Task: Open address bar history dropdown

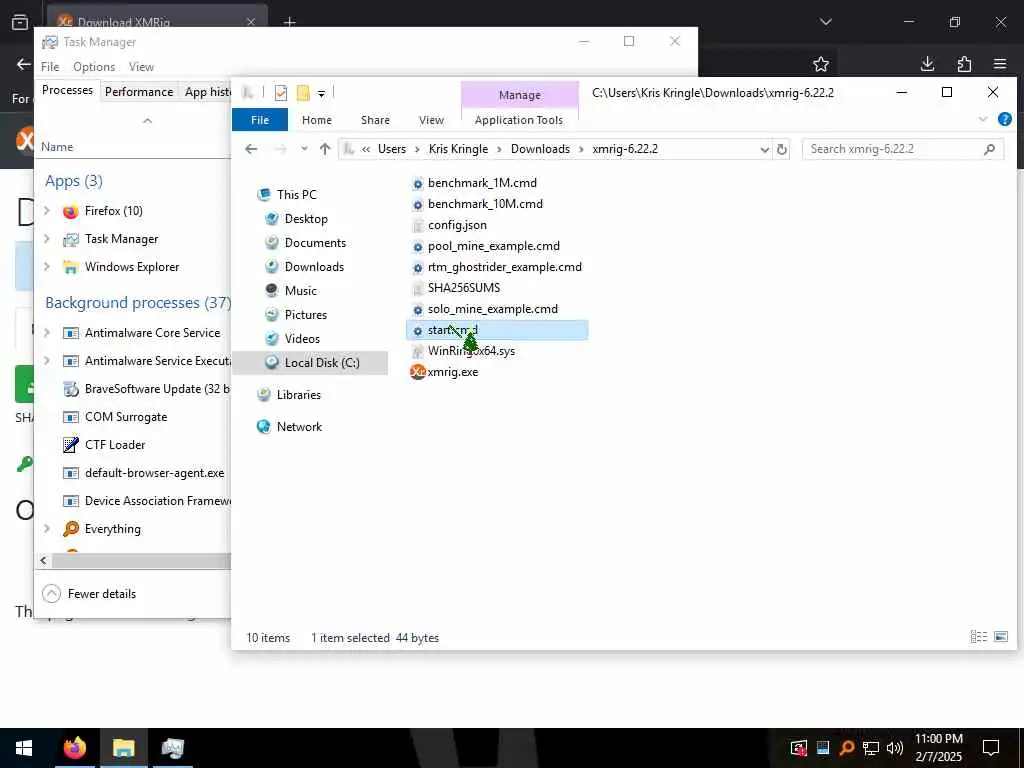Action: pos(764,150)
